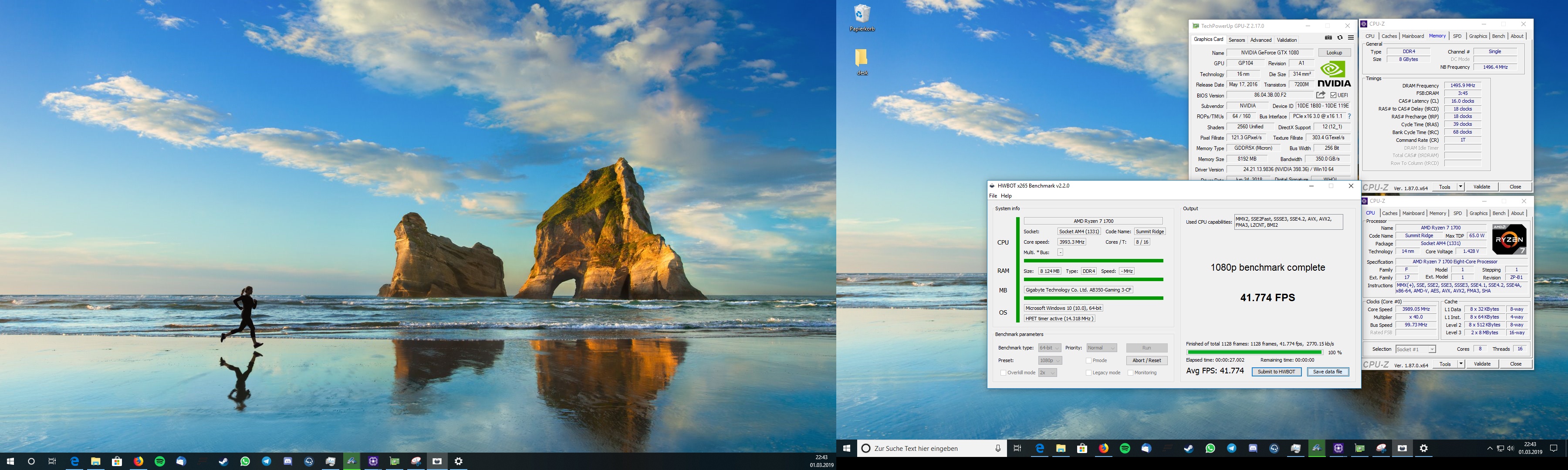Show hidden system tray icons chevron
Screen dimensions: 1568x470
[1490, 449]
